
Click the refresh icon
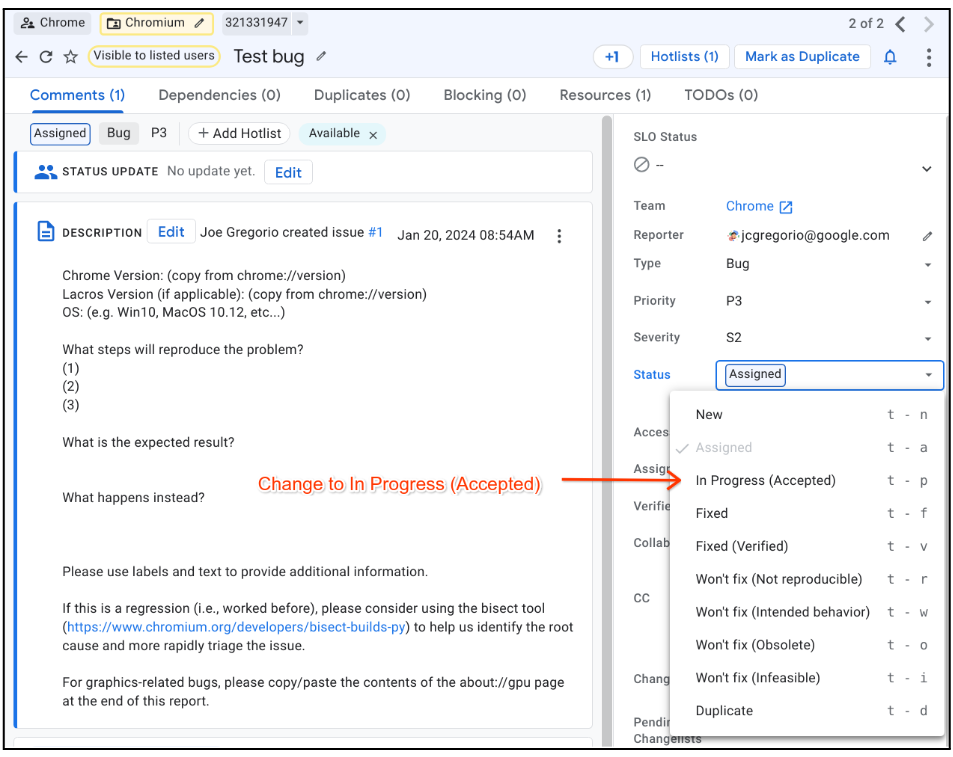point(46,57)
